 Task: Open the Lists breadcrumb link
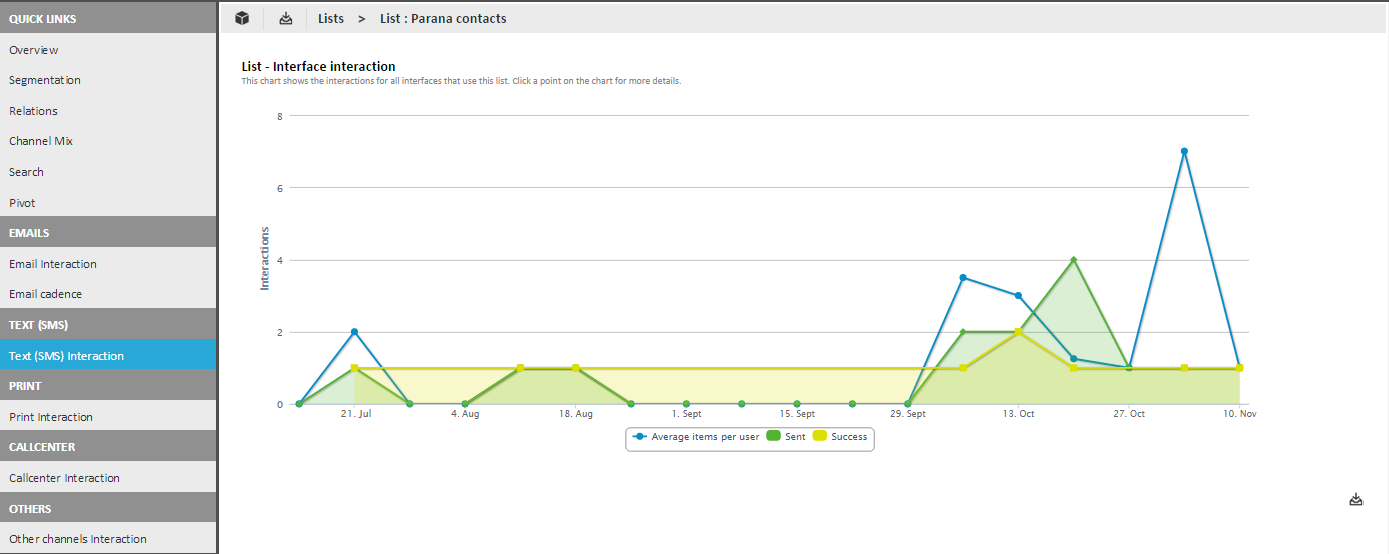330,18
